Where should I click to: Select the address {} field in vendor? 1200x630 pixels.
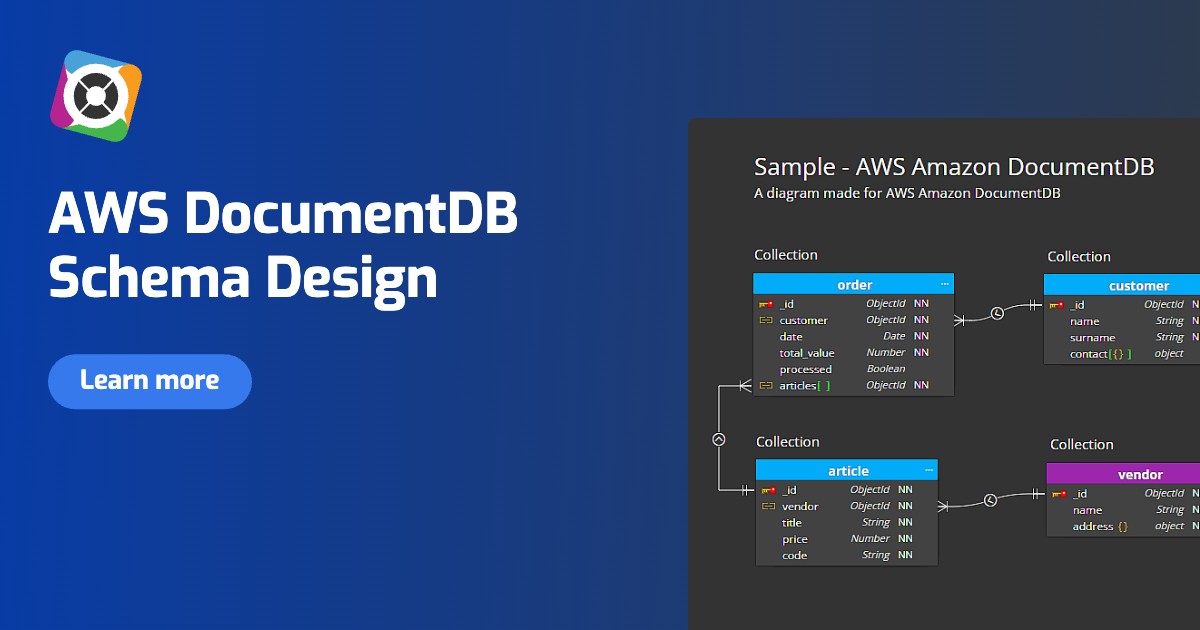[x=1100, y=526]
